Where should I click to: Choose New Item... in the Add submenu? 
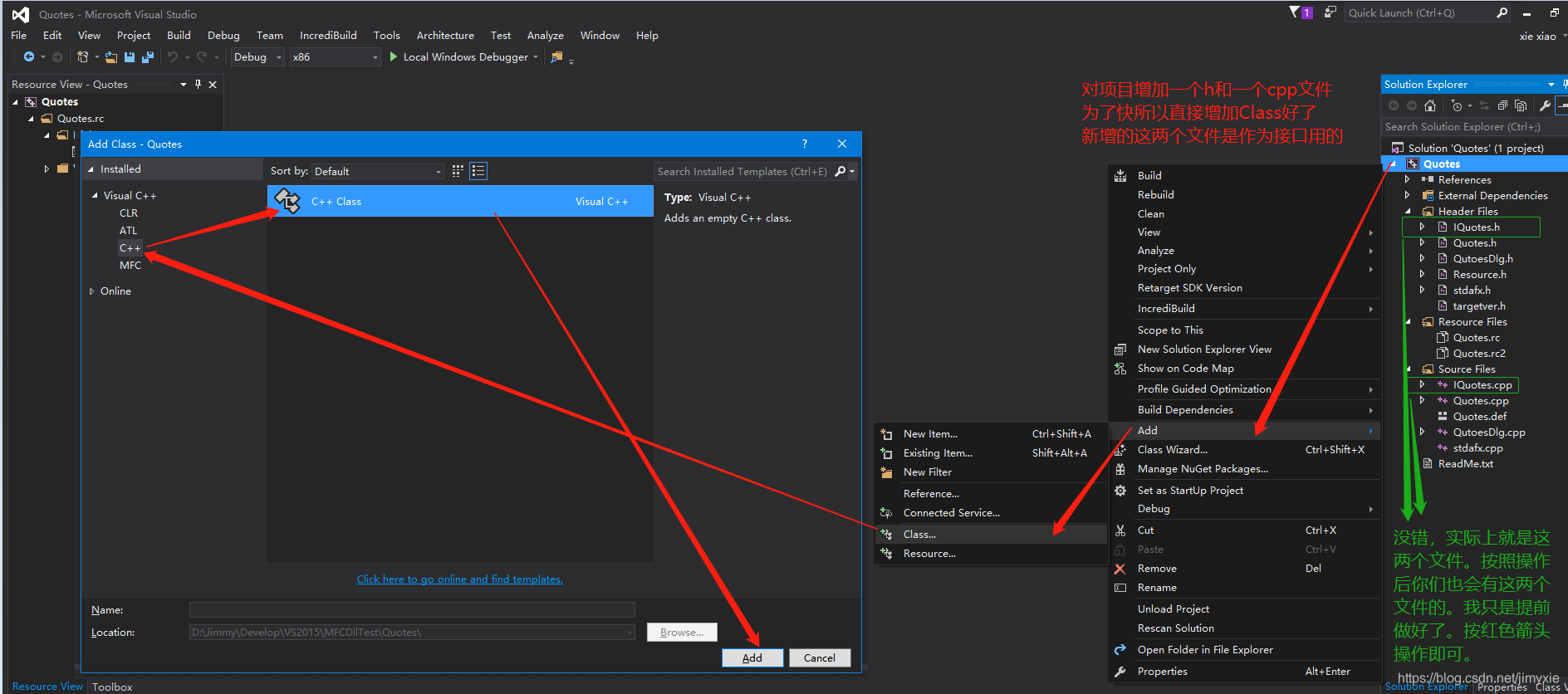point(991,434)
